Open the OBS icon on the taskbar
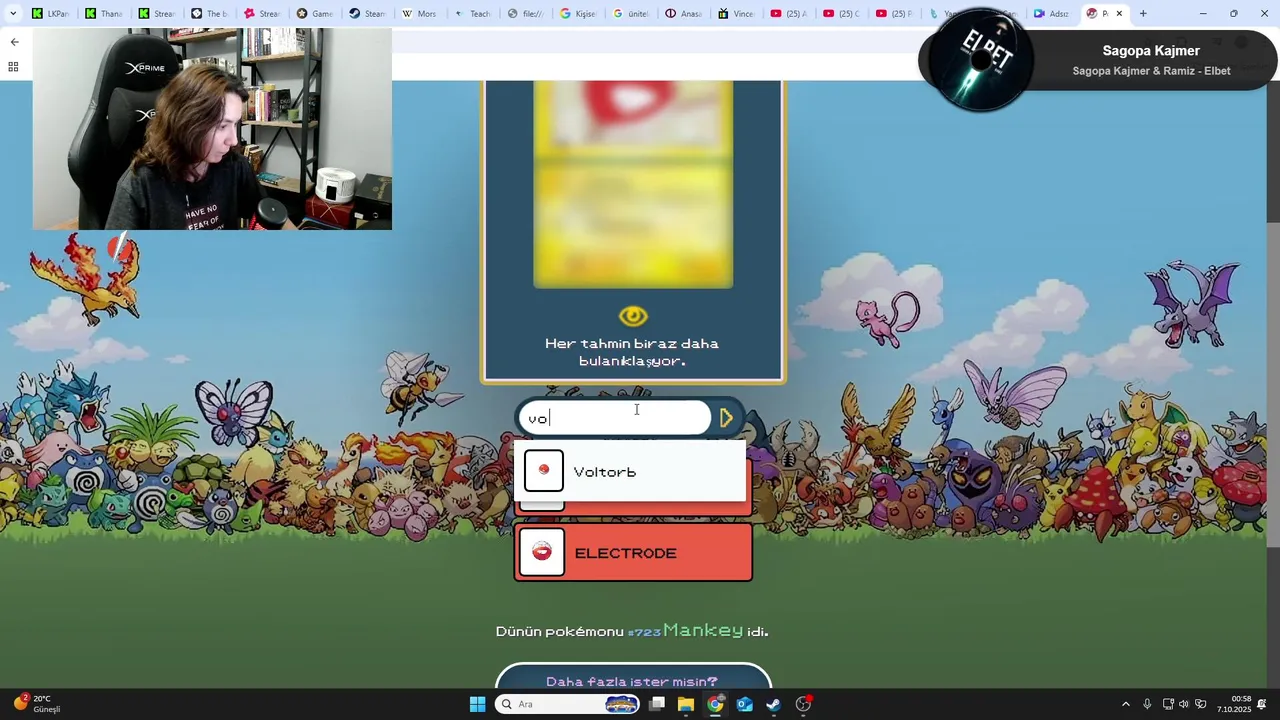The width and height of the screenshot is (1280, 720). [x=803, y=704]
